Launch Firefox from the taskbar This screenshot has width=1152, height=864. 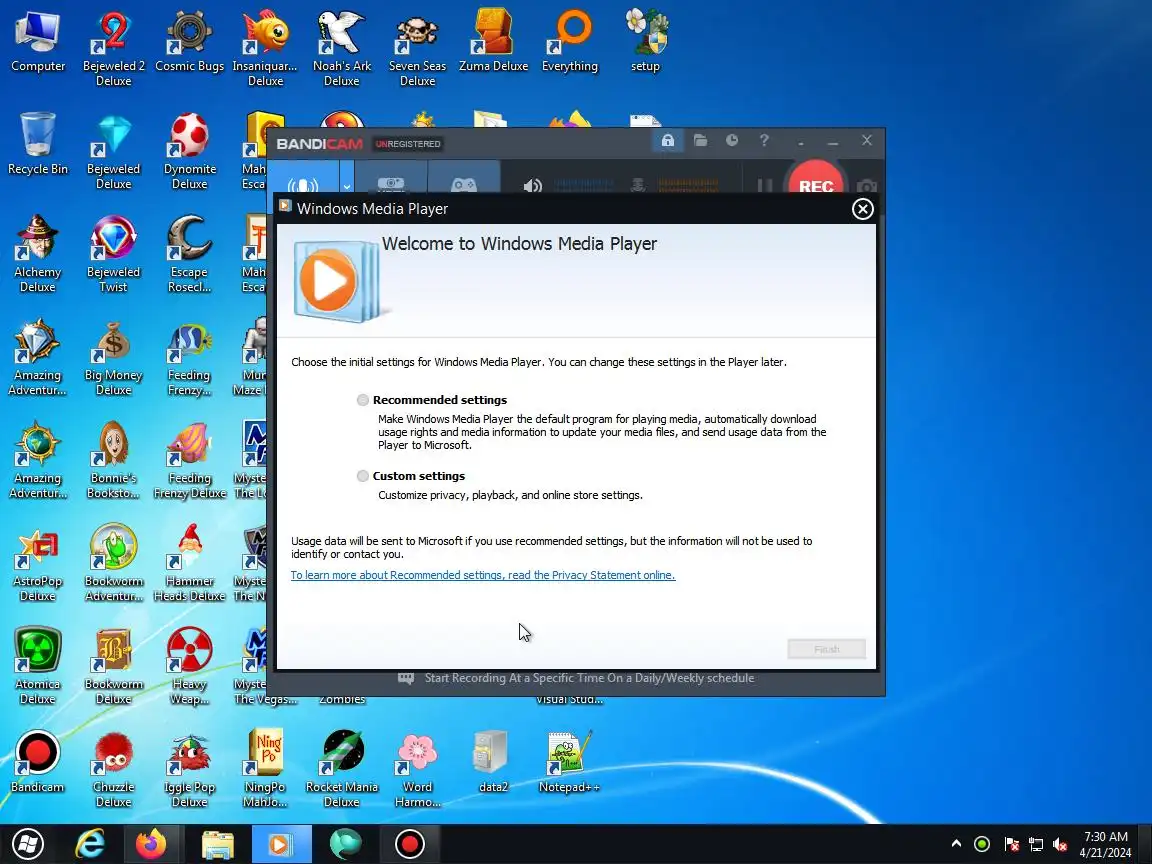(x=151, y=844)
